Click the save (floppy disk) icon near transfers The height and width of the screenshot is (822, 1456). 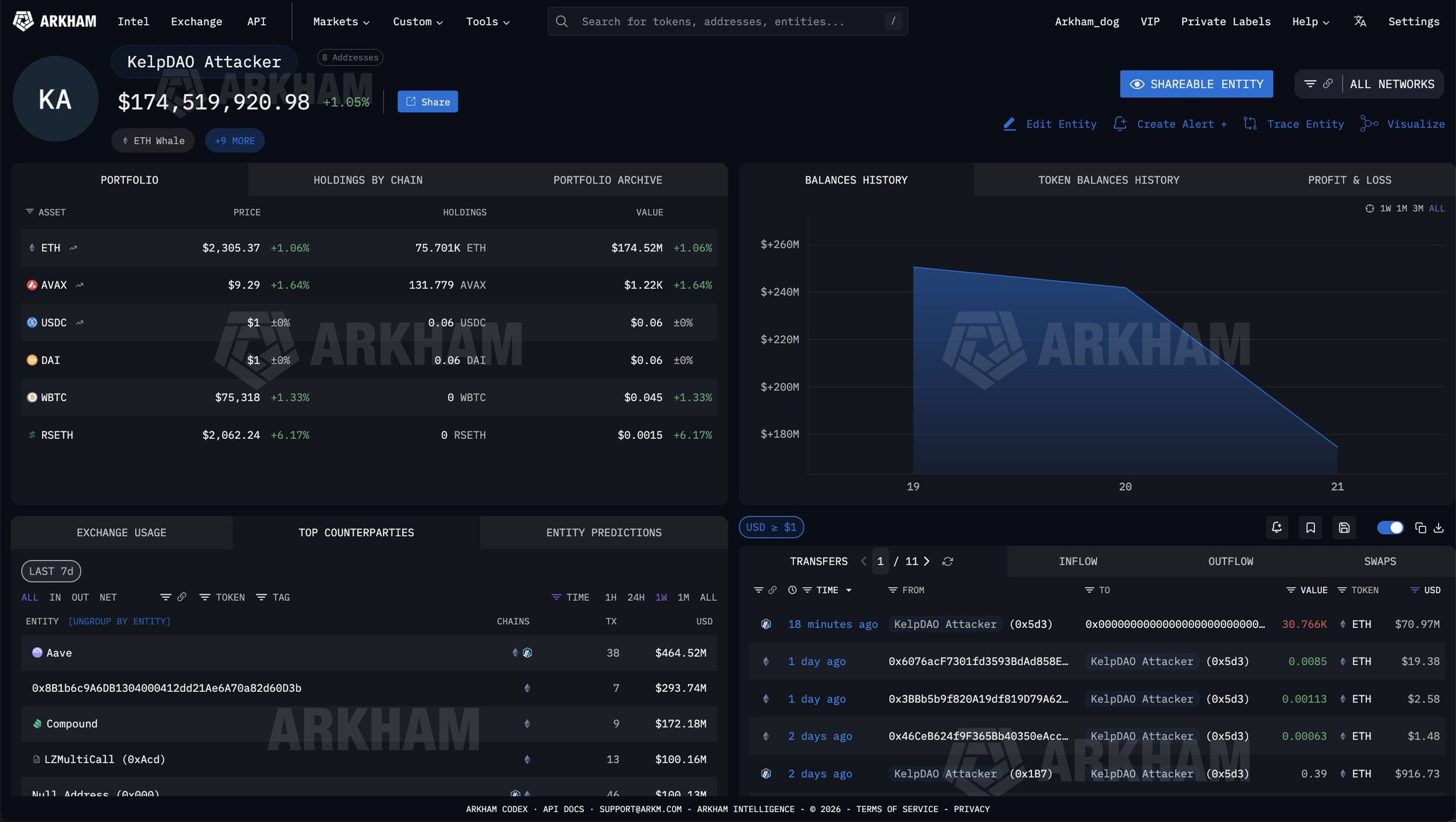pyautogui.click(x=1344, y=528)
